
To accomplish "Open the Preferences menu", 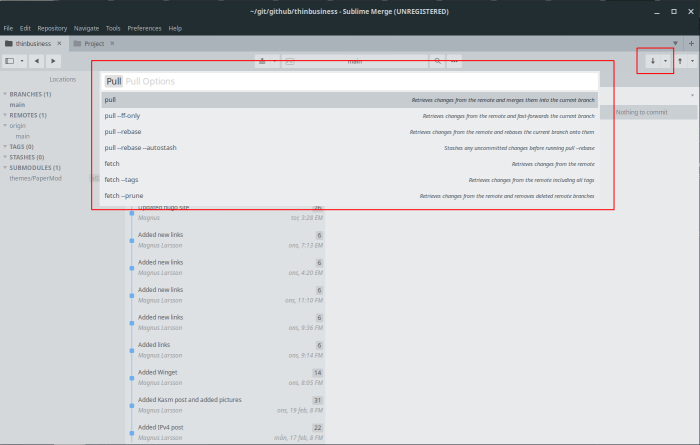I will [144, 28].
